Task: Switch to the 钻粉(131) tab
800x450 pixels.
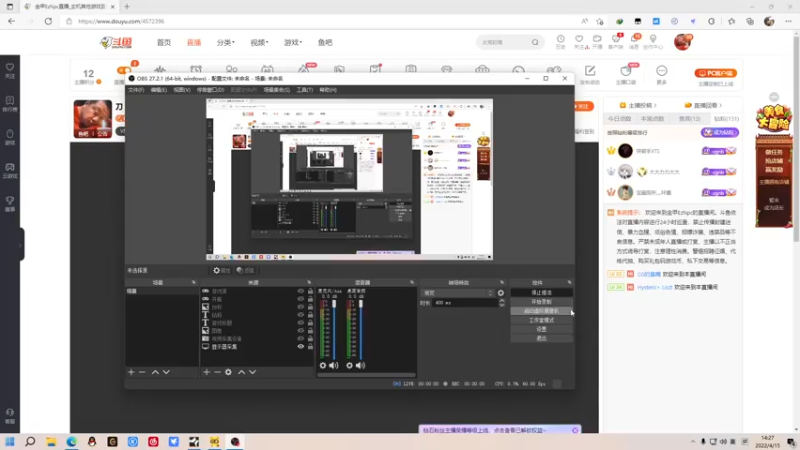Action: click(x=726, y=119)
